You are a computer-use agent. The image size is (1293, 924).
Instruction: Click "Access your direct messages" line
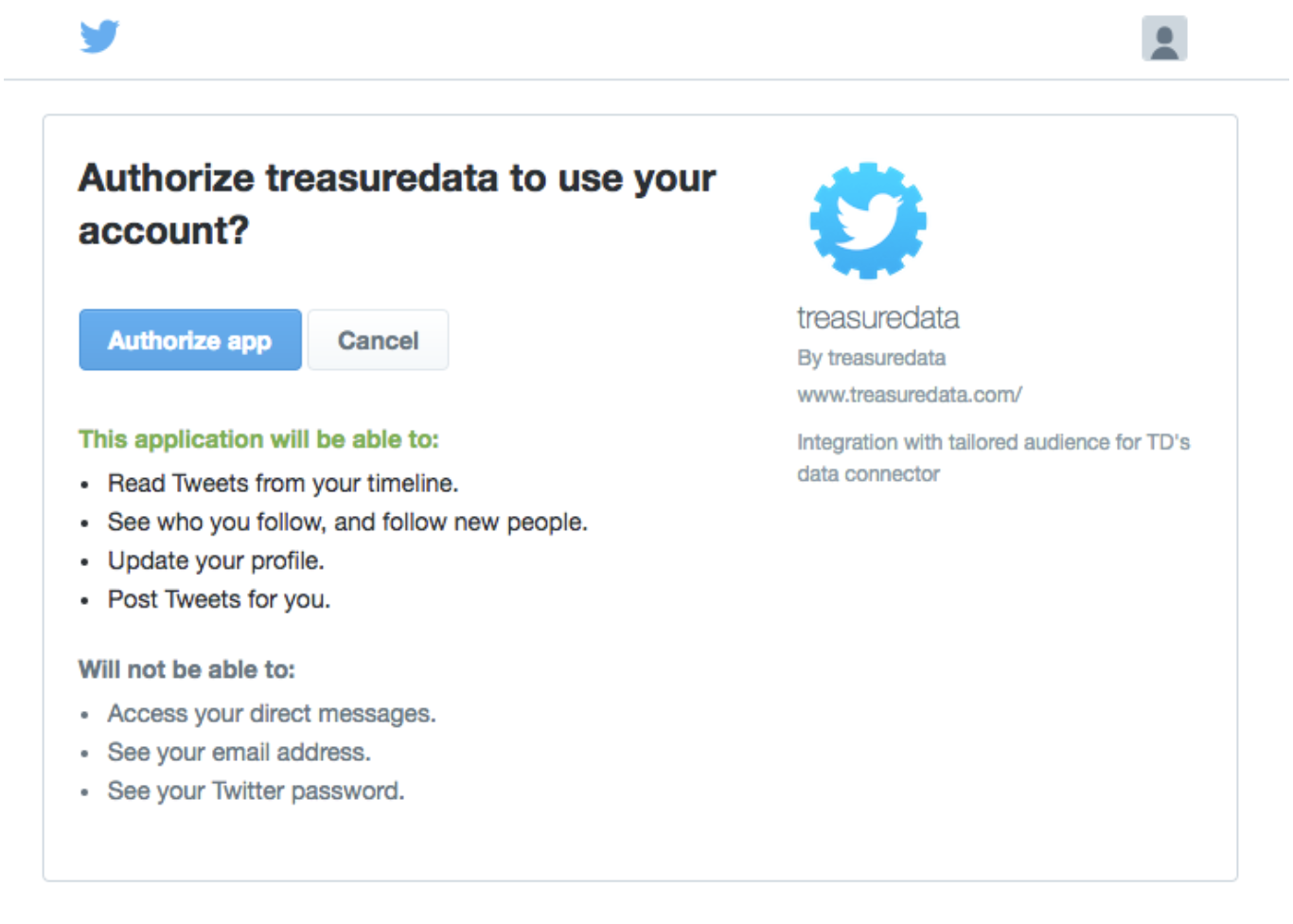point(271,714)
